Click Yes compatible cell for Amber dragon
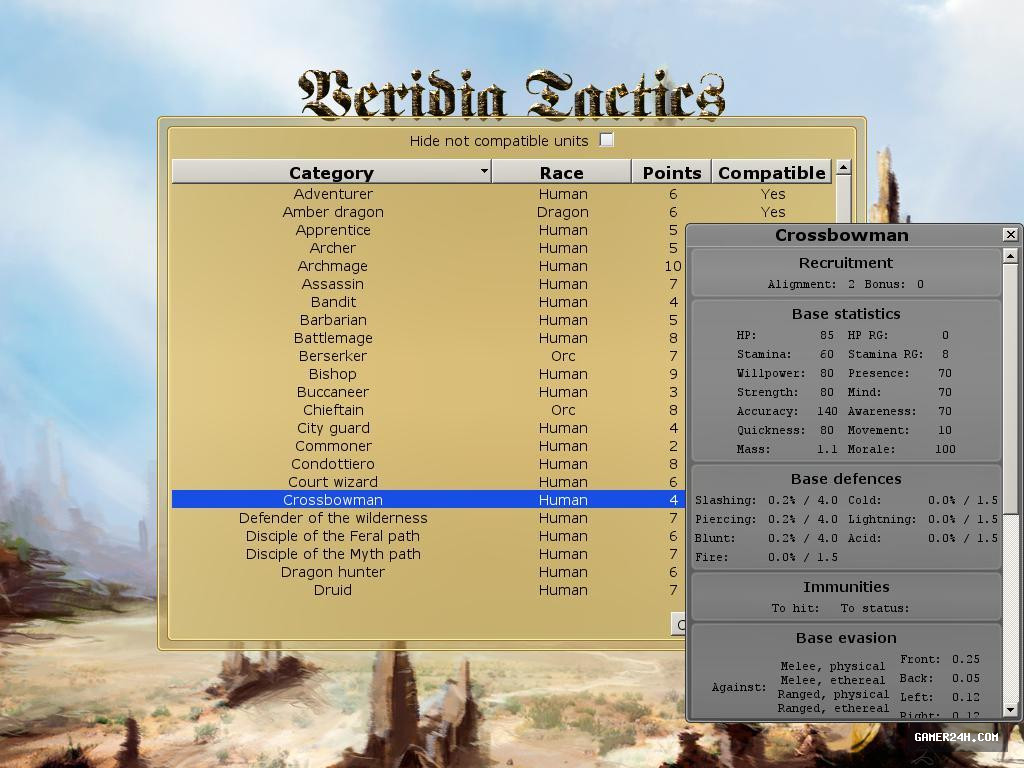Screen dimensions: 1024x768 [x=773, y=212]
